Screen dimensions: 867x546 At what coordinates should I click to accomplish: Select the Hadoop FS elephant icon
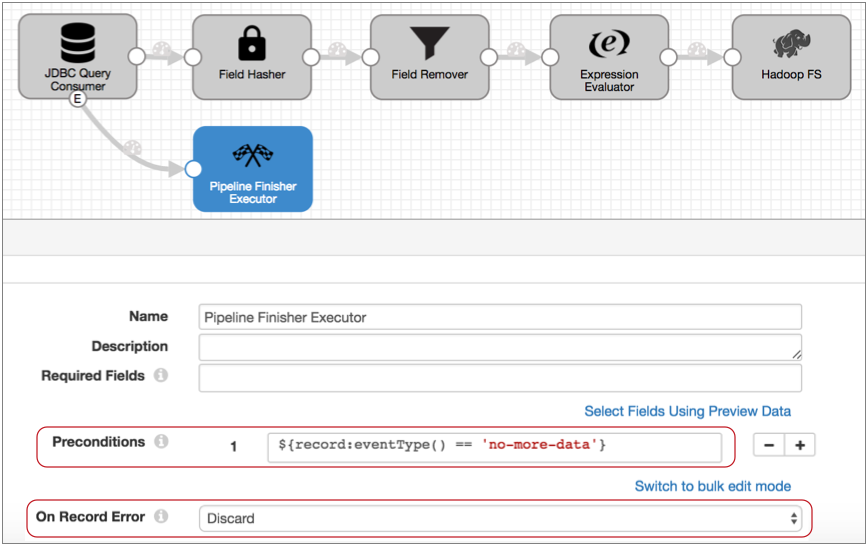[x=790, y=44]
